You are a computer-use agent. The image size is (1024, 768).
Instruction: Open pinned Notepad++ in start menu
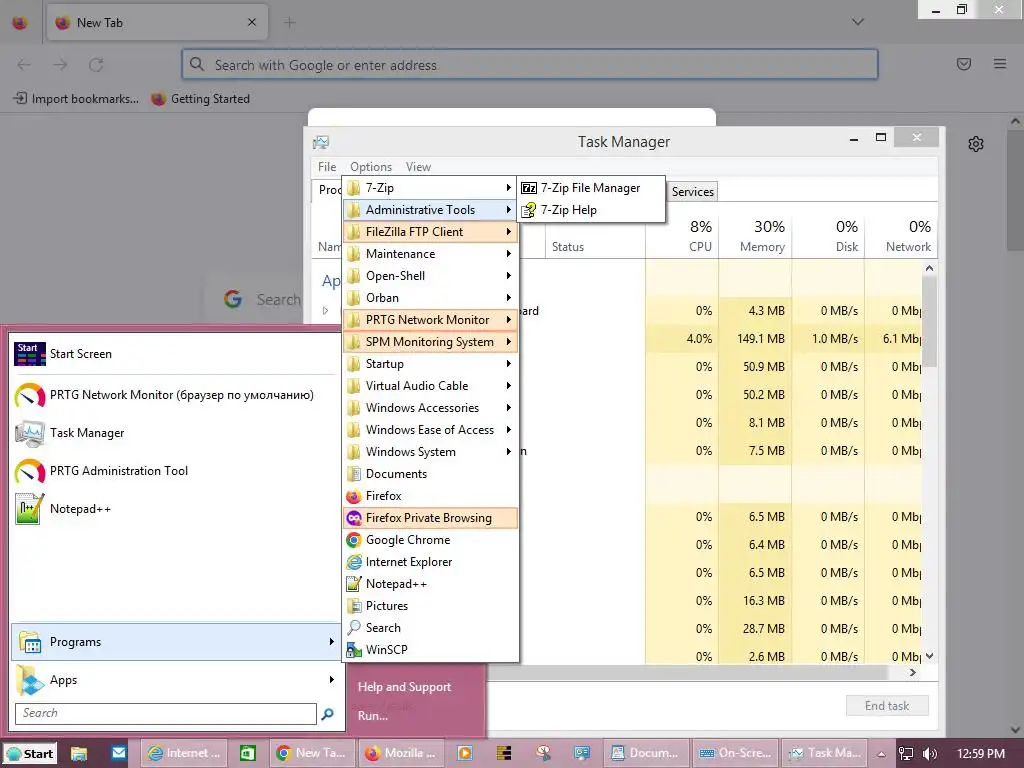point(174,509)
